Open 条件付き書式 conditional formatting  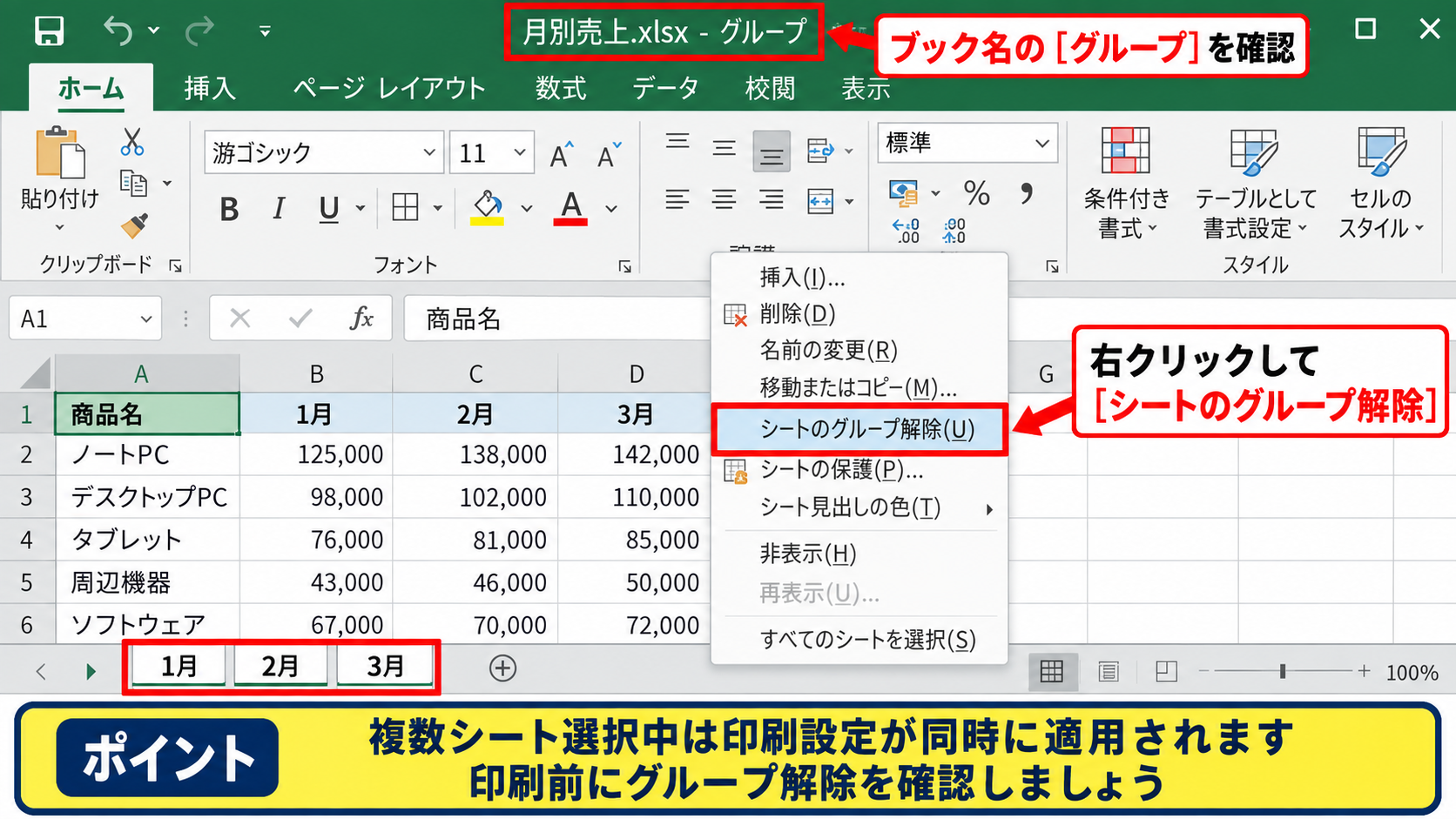pyautogui.click(x=1126, y=183)
